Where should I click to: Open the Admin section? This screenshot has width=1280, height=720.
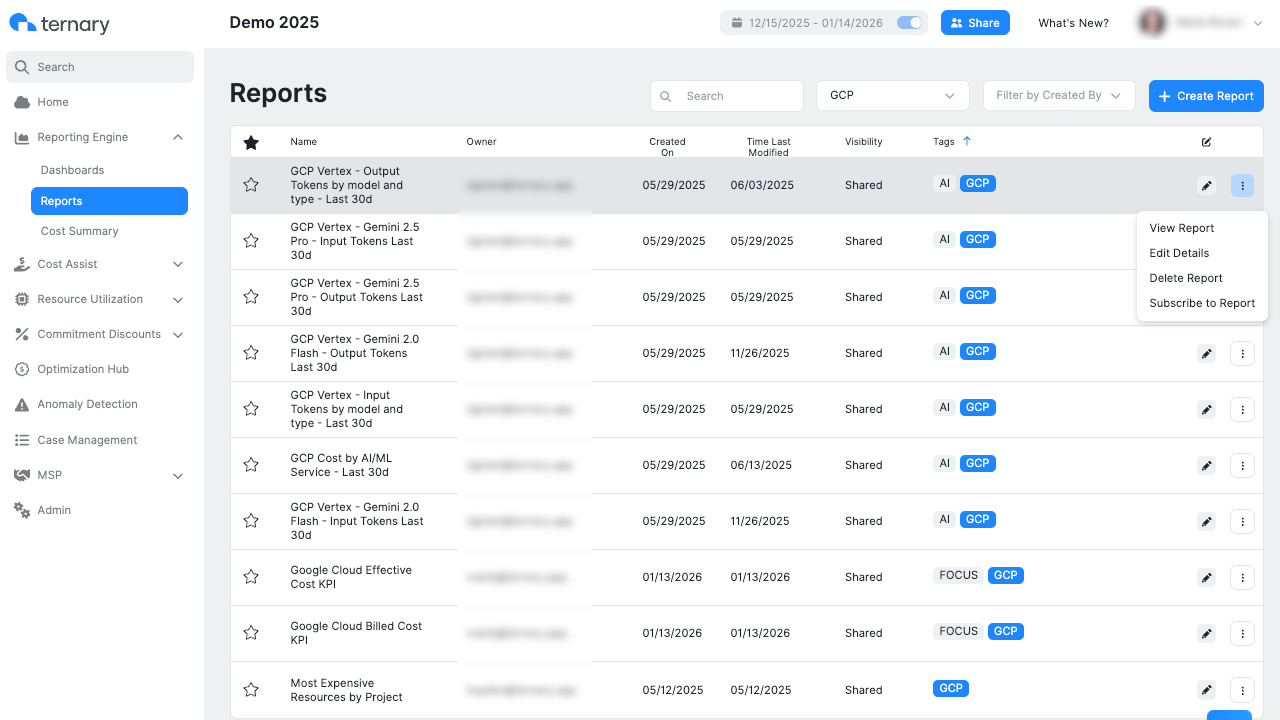click(54, 510)
